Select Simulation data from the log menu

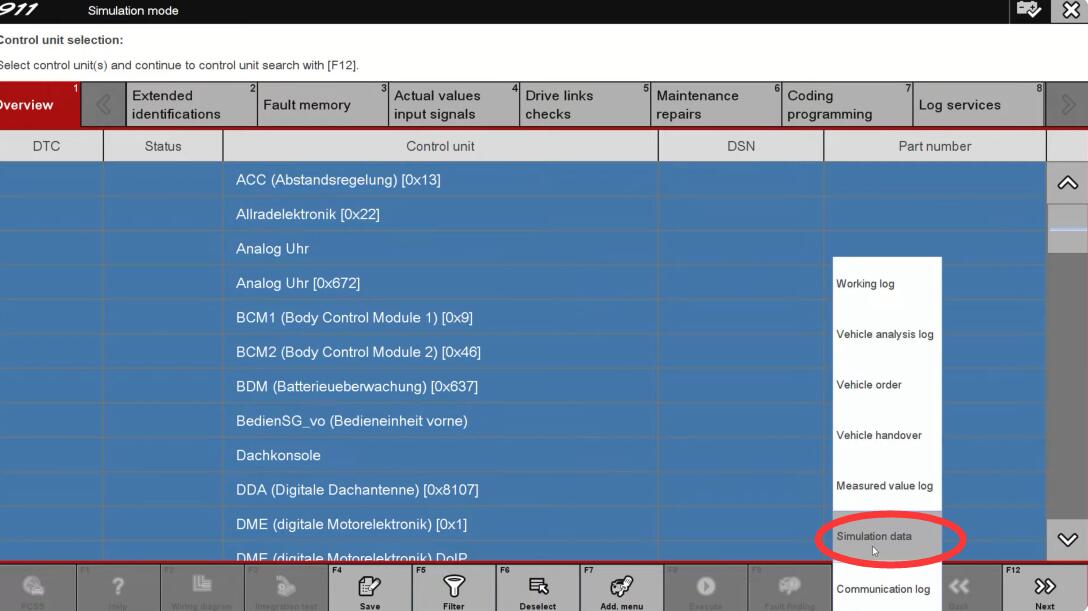[x=874, y=536]
